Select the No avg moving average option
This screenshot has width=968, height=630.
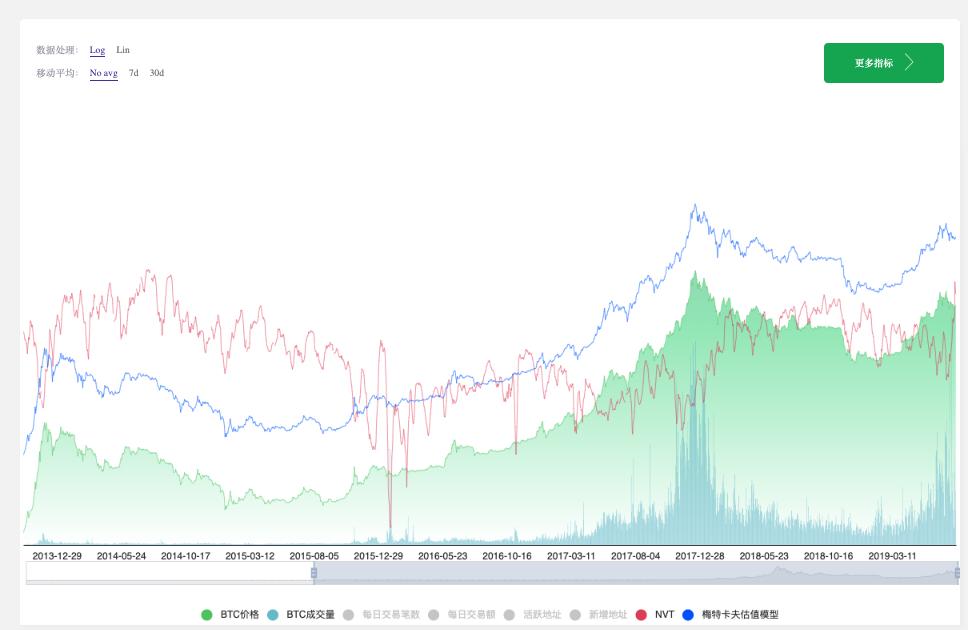(103, 73)
